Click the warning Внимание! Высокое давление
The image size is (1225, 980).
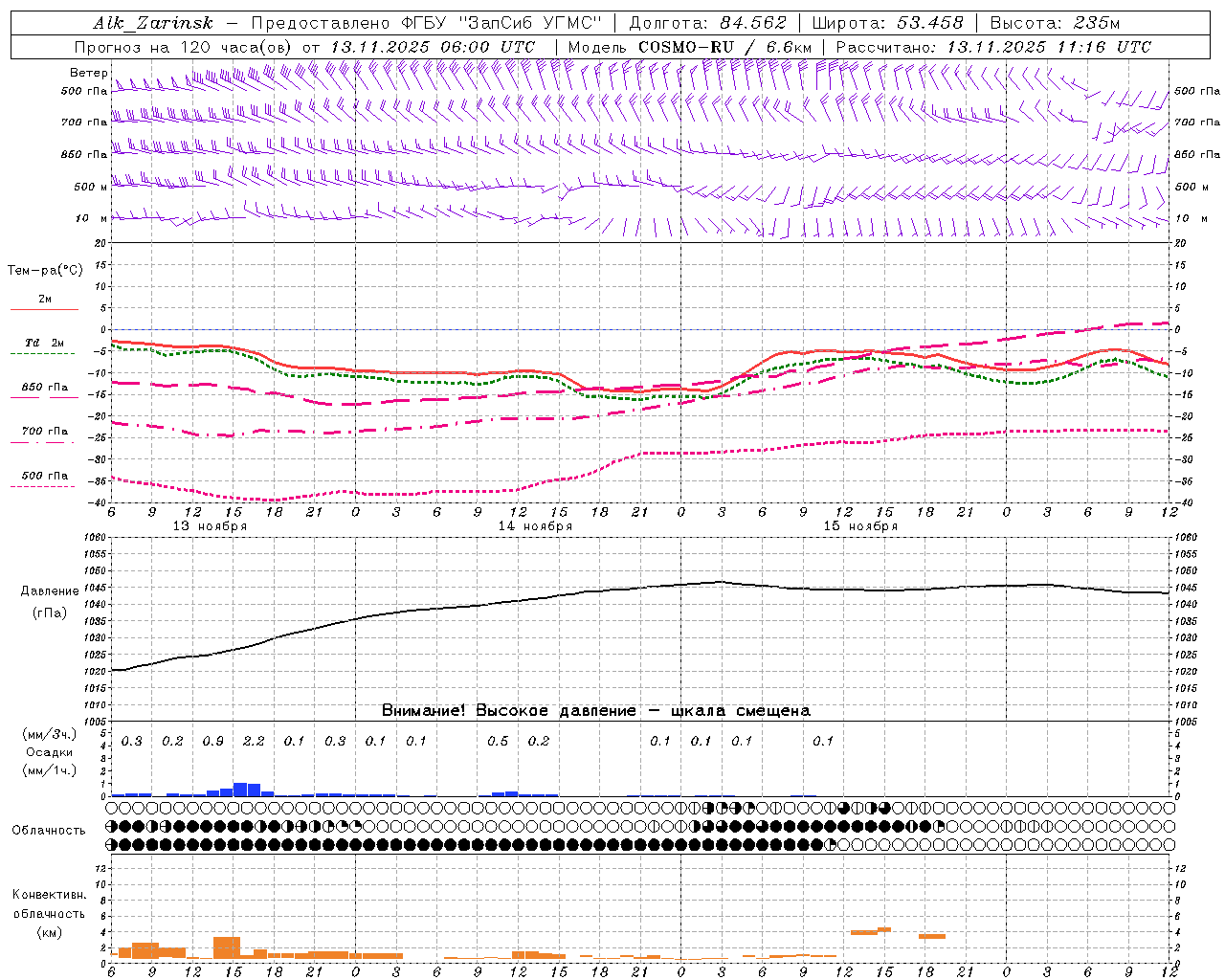(x=508, y=711)
